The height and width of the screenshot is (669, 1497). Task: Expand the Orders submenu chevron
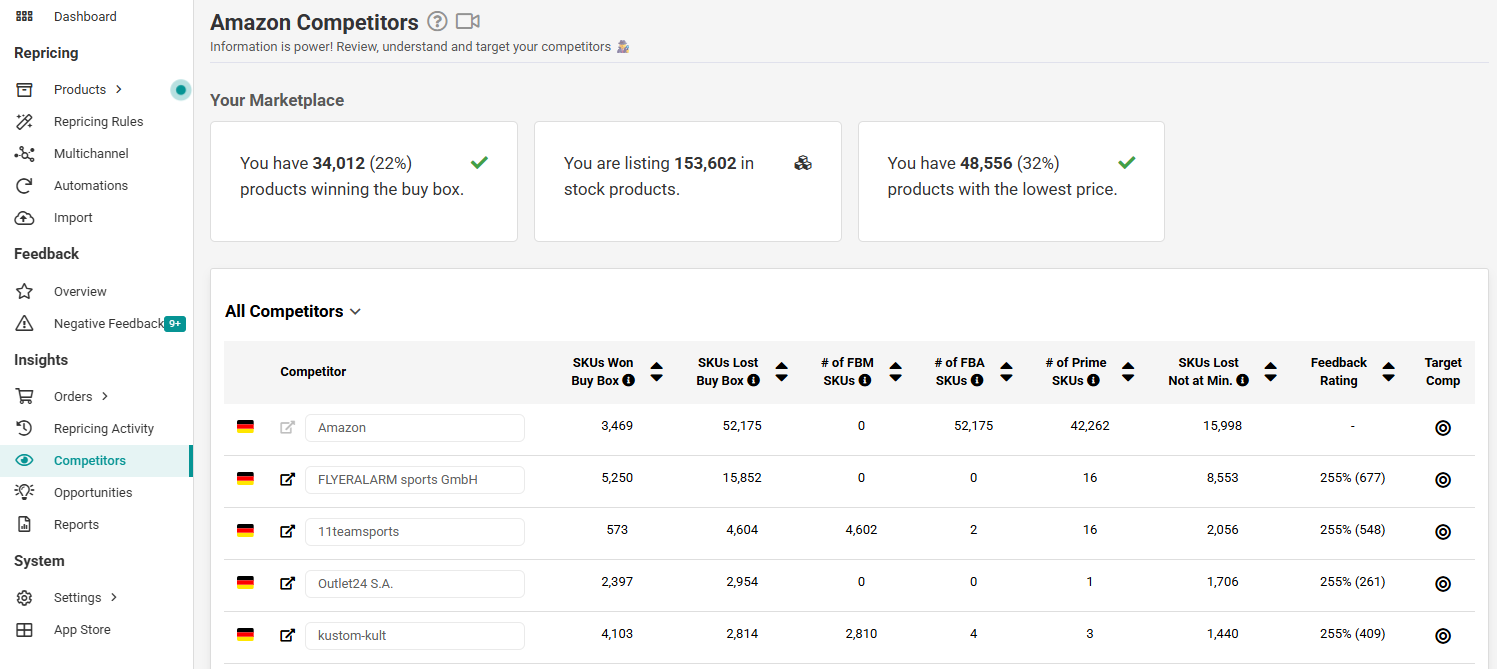click(x=105, y=396)
